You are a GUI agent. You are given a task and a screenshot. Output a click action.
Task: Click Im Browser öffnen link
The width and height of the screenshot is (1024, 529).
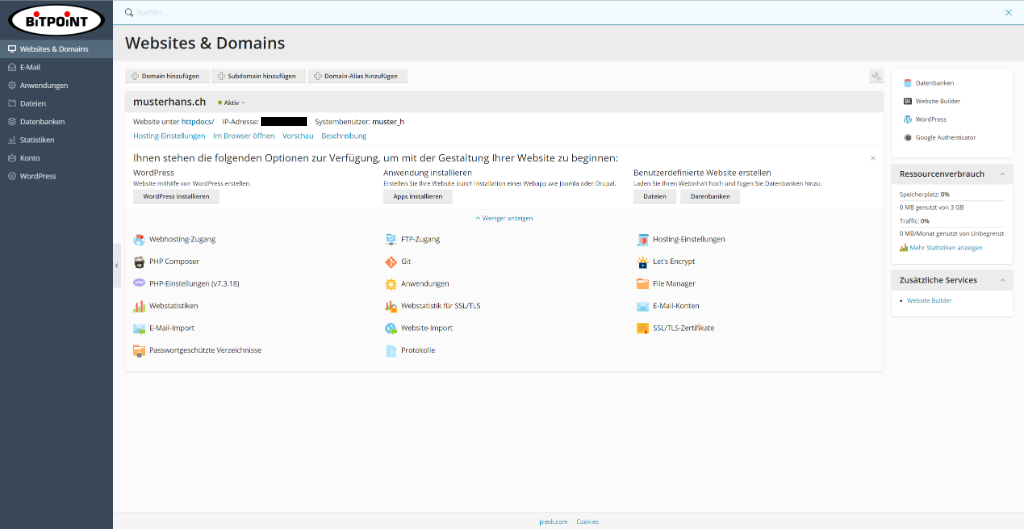point(244,136)
